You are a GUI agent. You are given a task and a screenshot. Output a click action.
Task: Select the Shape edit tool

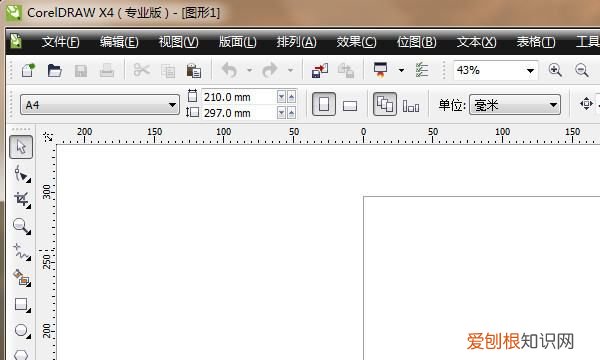[x=22, y=174]
